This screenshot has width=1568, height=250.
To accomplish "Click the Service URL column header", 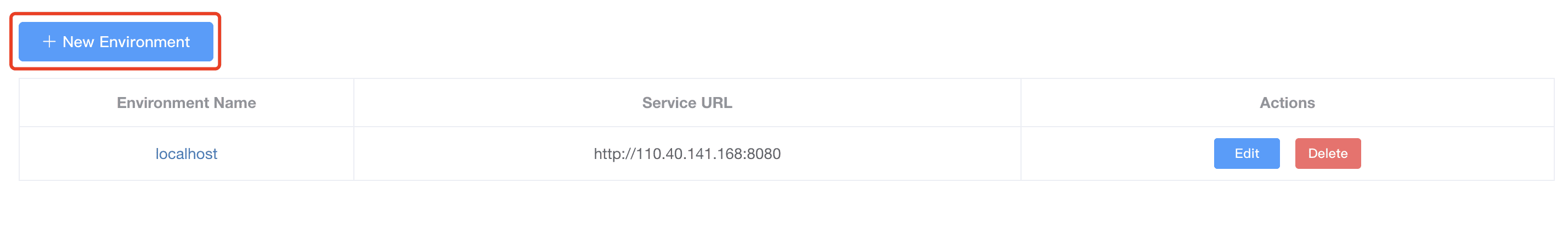I will (x=686, y=103).
